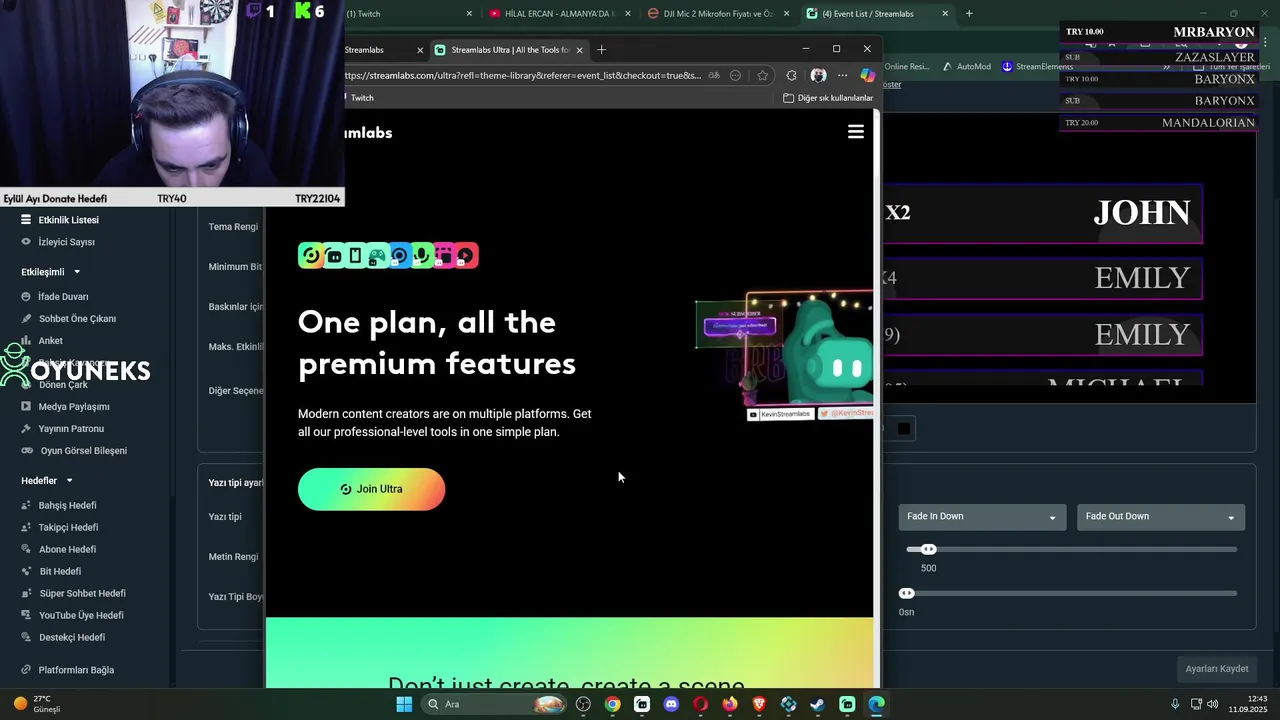Click the Edge page vertical scrollbar
The height and width of the screenshot is (720, 1280).
pyautogui.click(x=877, y=400)
